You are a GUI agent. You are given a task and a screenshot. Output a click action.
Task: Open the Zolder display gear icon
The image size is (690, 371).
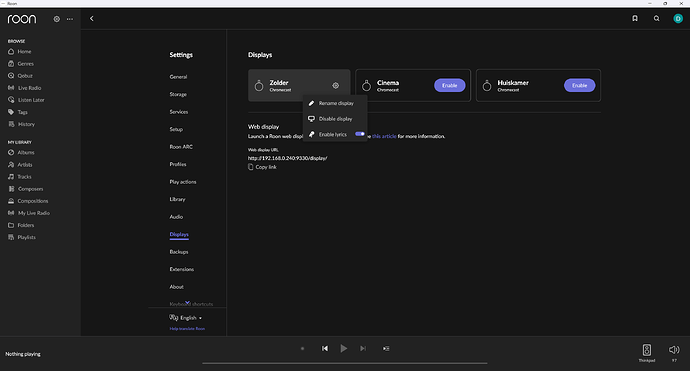point(336,85)
